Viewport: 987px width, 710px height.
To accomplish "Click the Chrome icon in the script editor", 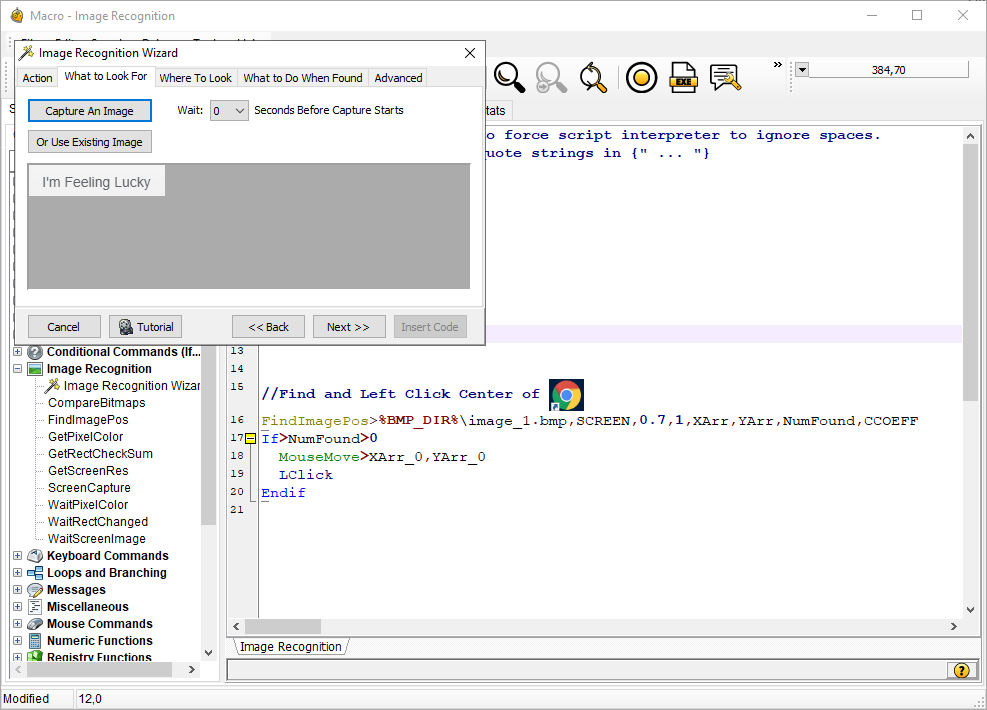I will (566, 394).
